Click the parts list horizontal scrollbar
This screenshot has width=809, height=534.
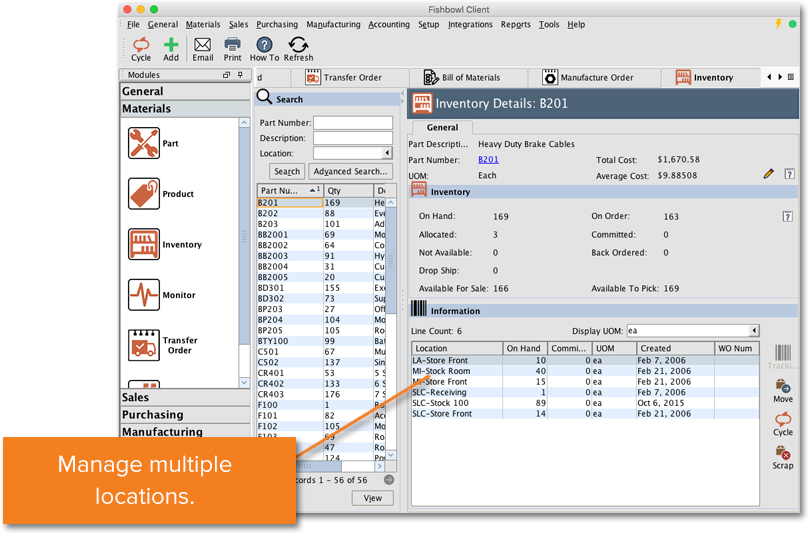(x=320, y=466)
